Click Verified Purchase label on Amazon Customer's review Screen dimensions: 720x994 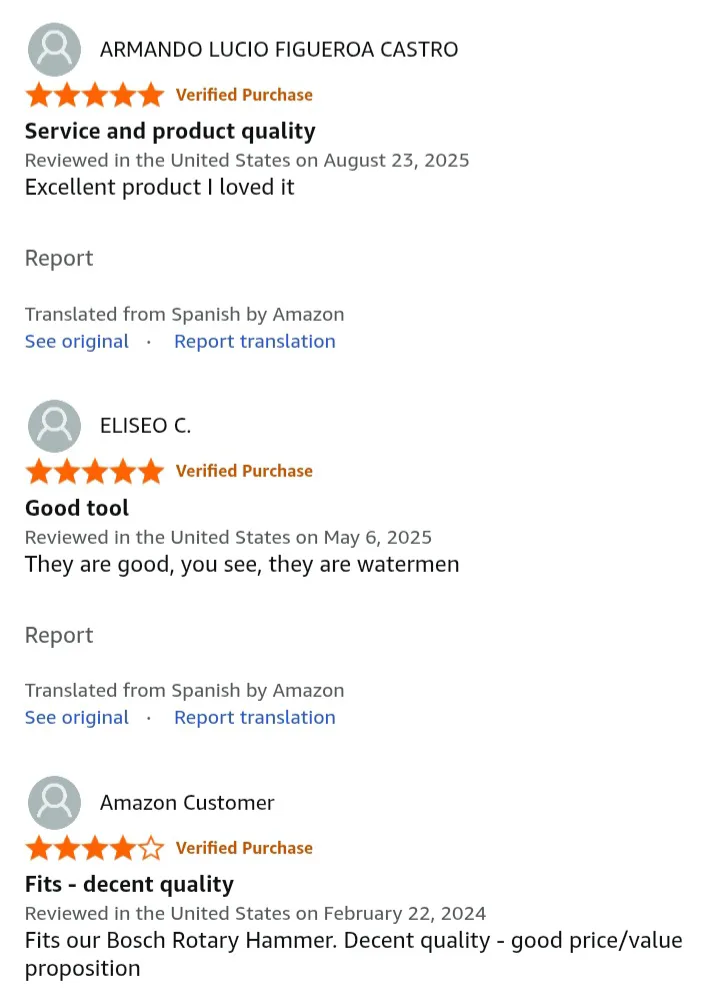pyautogui.click(x=244, y=848)
